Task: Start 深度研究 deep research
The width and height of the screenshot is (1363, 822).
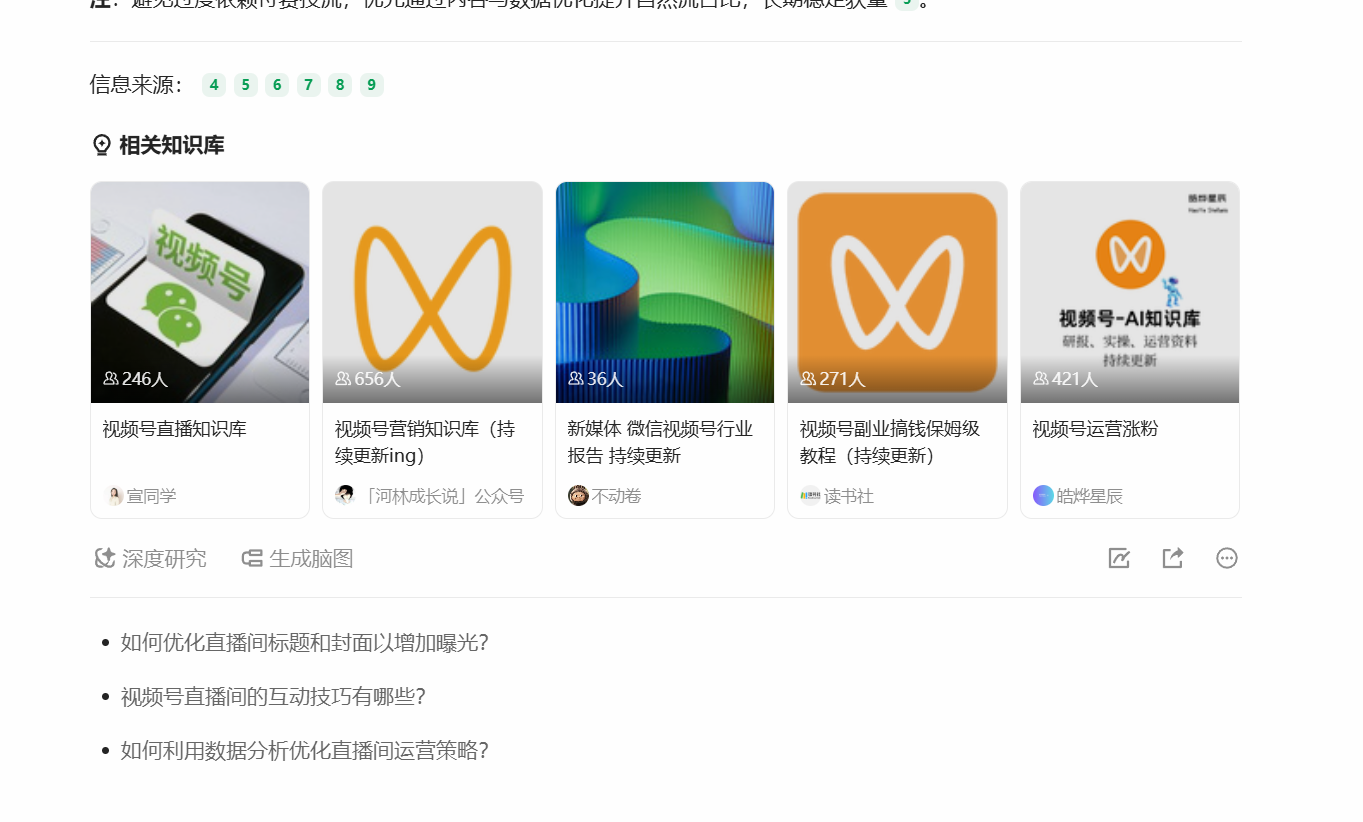Action: click(150, 558)
